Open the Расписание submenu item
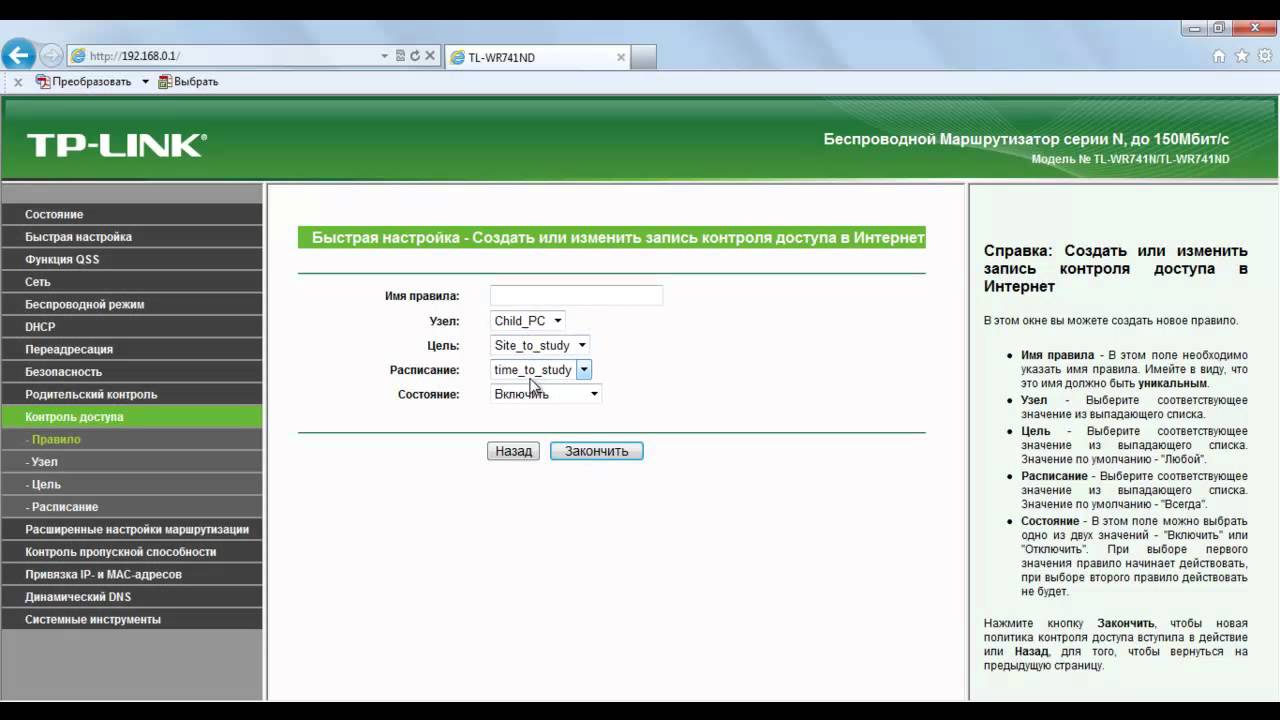 [131, 507]
